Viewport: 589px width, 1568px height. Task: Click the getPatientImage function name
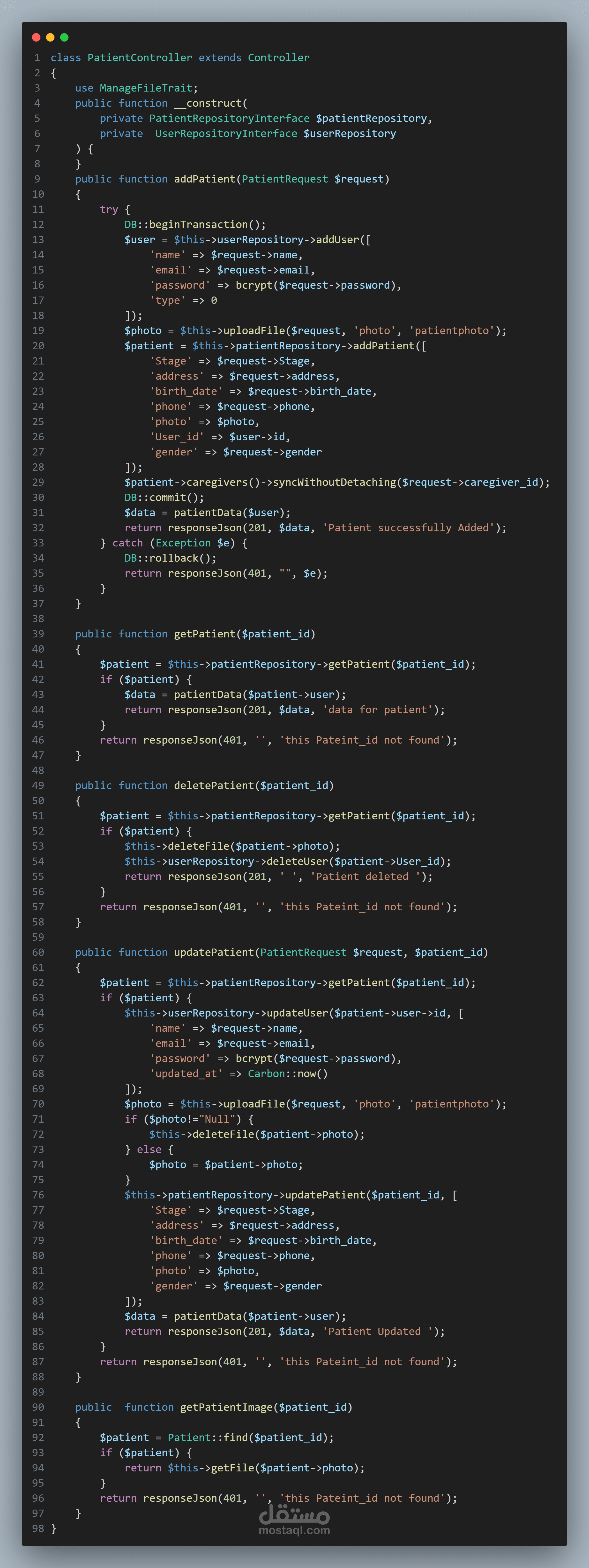tap(226, 1407)
